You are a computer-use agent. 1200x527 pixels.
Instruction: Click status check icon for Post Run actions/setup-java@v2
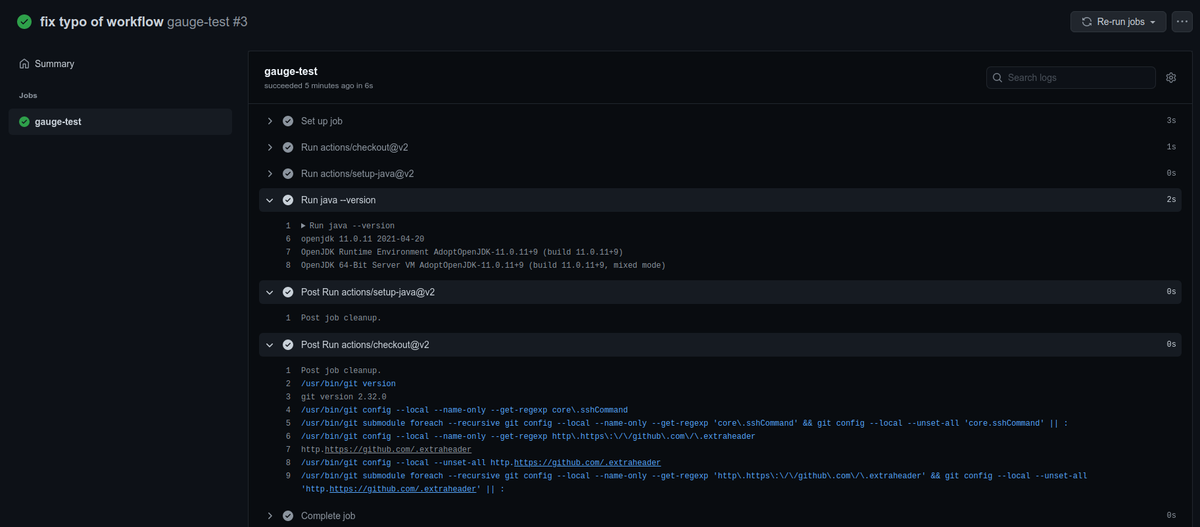288,292
